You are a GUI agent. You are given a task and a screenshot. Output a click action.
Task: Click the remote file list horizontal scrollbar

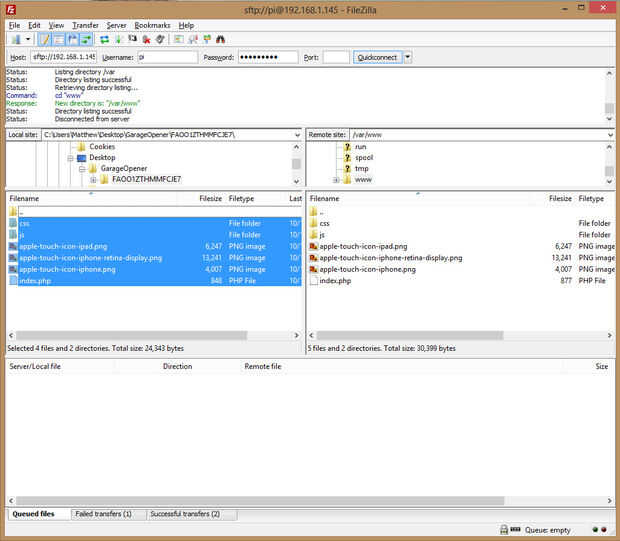410,336
